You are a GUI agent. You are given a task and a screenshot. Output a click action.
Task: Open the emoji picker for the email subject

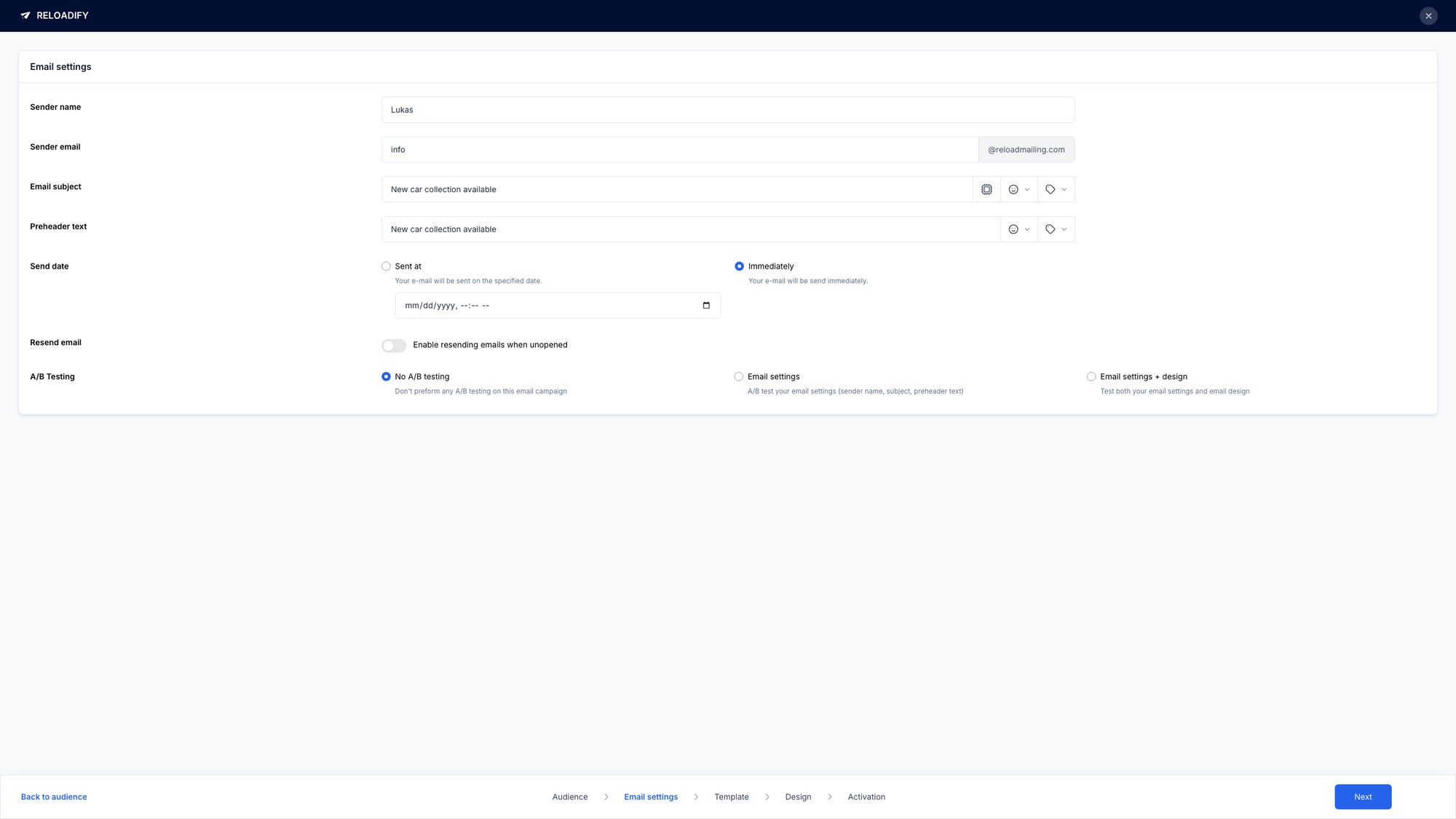tap(1013, 189)
